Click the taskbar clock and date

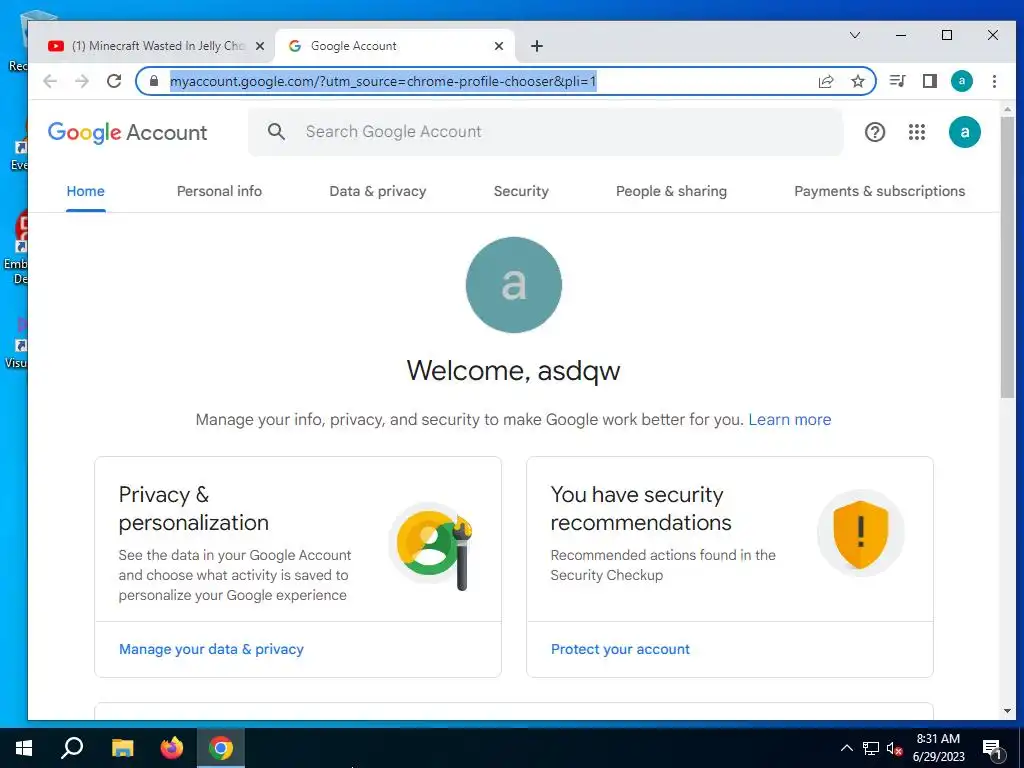point(938,748)
